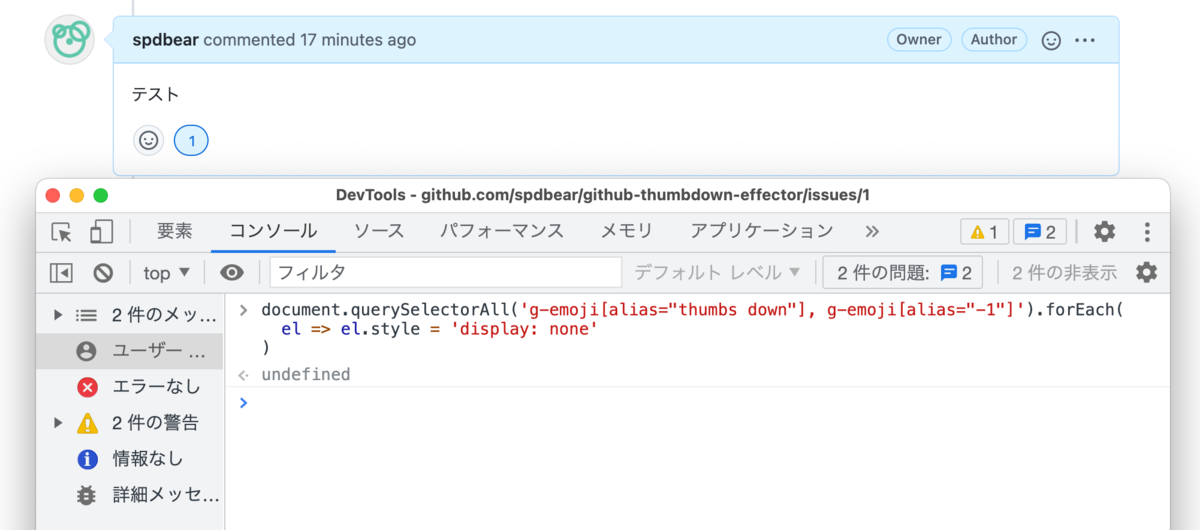Click the add reaction smiley in comment header
1200x530 pixels.
coord(1051,40)
